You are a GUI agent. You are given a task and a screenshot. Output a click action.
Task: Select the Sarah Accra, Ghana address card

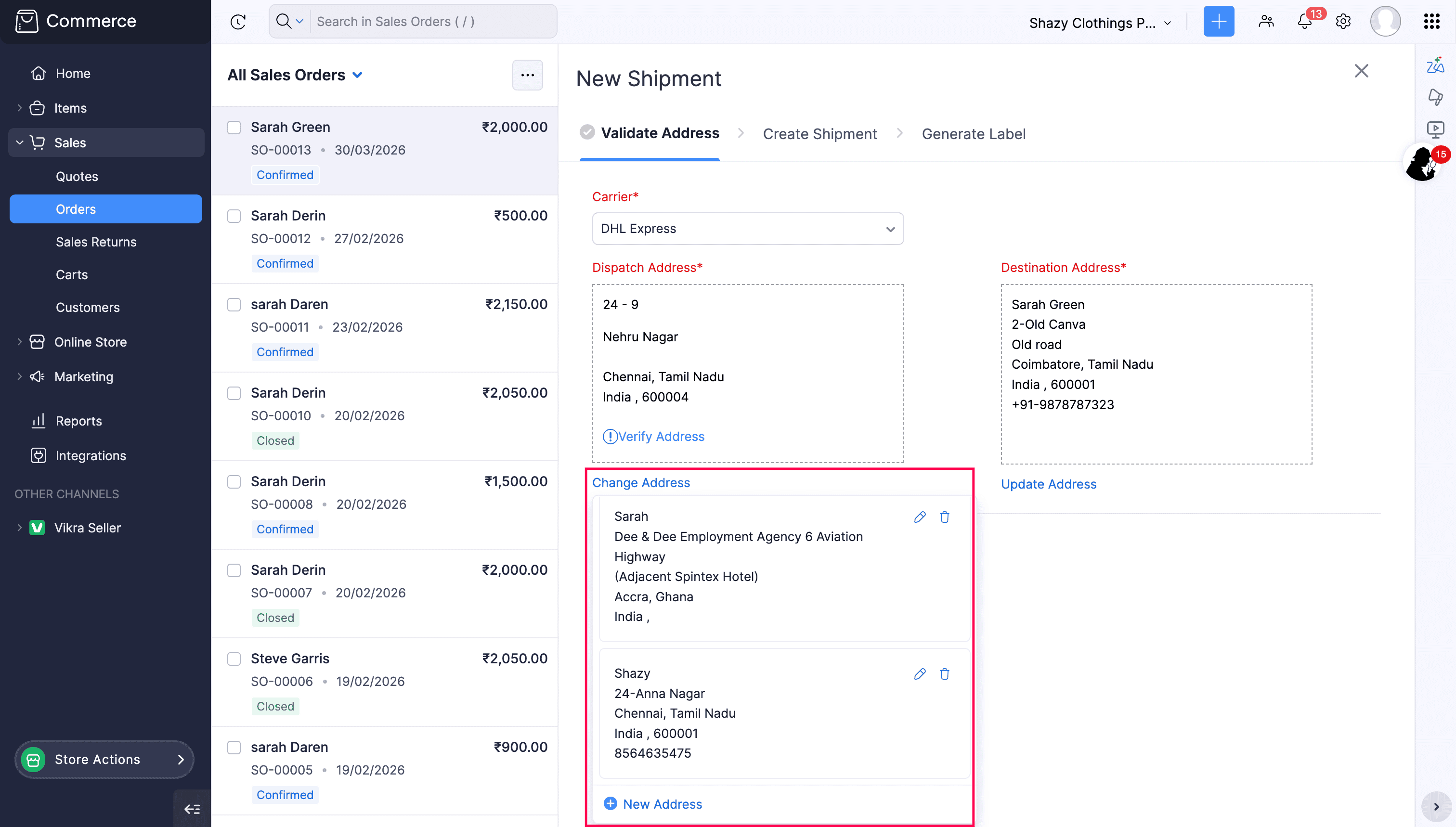click(784, 568)
